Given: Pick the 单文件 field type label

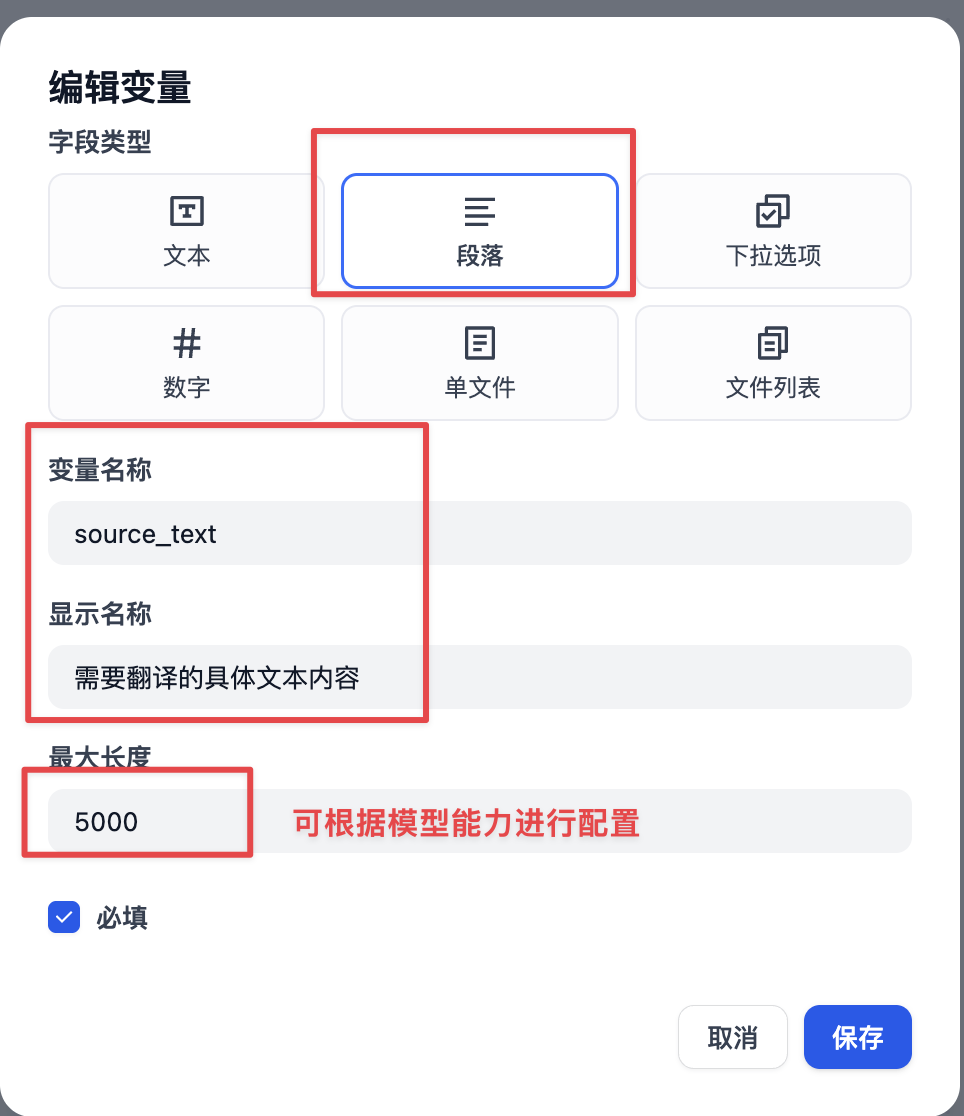Looking at the screenshot, I should (x=479, y=388).
